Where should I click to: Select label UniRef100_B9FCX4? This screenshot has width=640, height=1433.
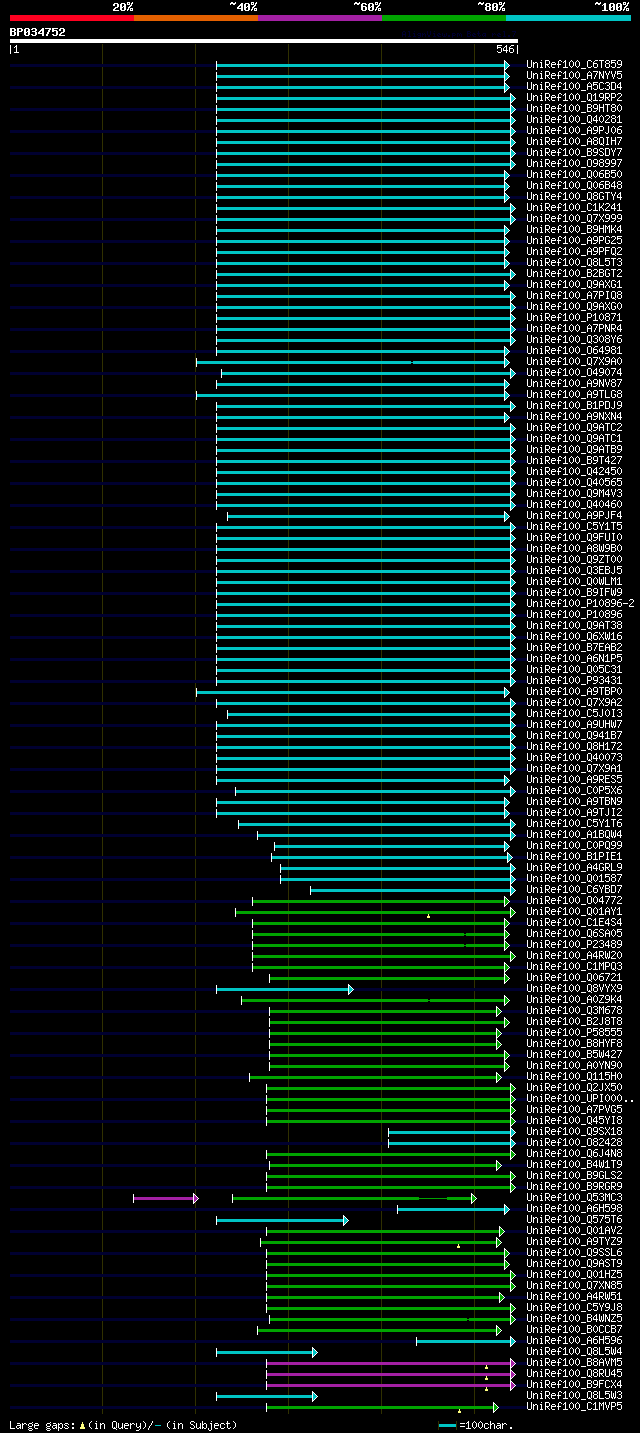574,1385
